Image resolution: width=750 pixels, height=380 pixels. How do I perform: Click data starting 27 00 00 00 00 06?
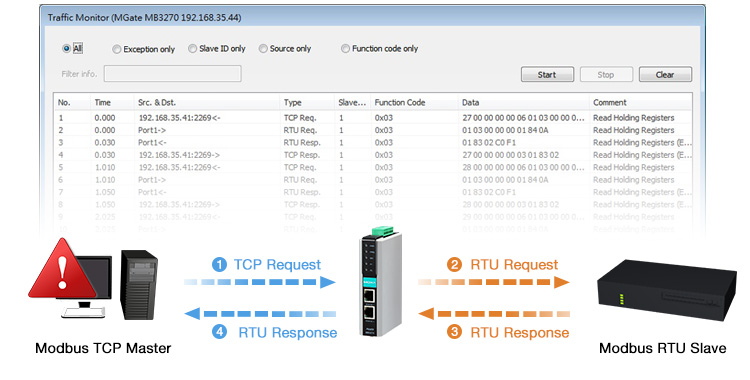(523, 118)
